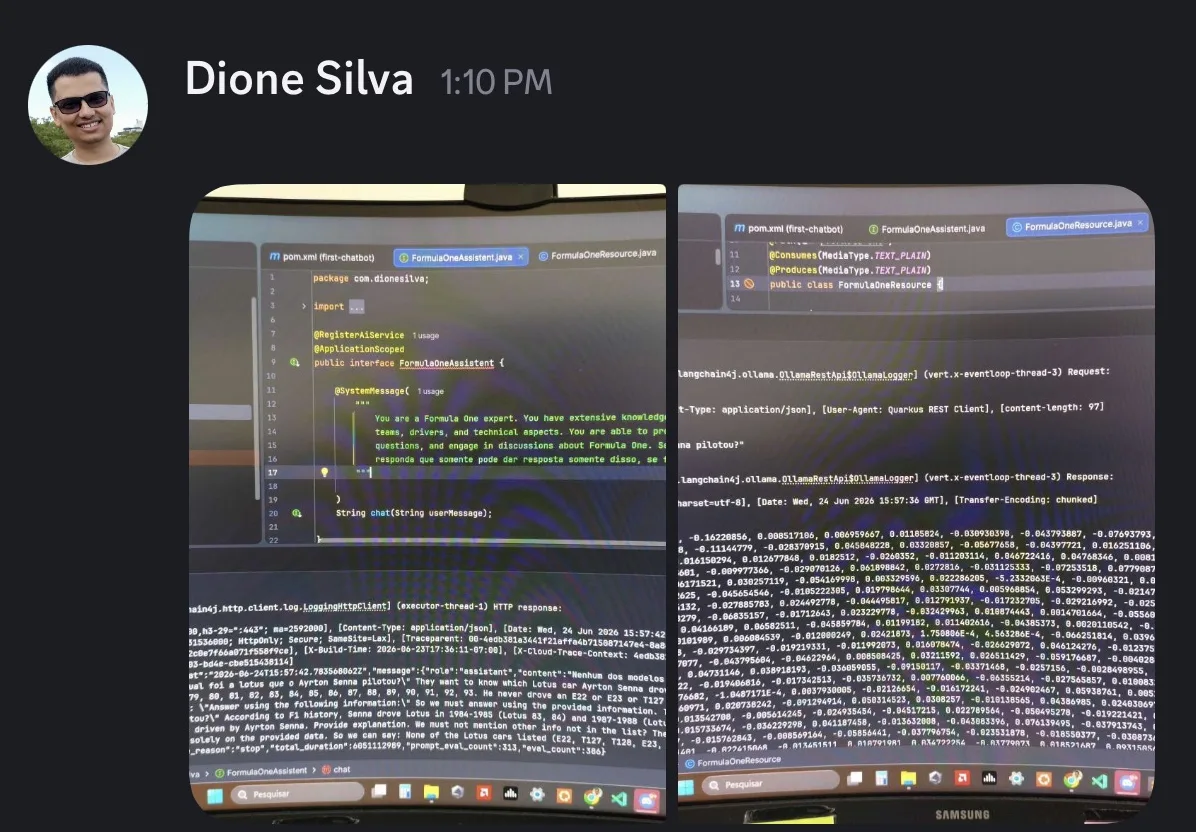Open FormulaOneAssistent.java tab in right photo

927,229
